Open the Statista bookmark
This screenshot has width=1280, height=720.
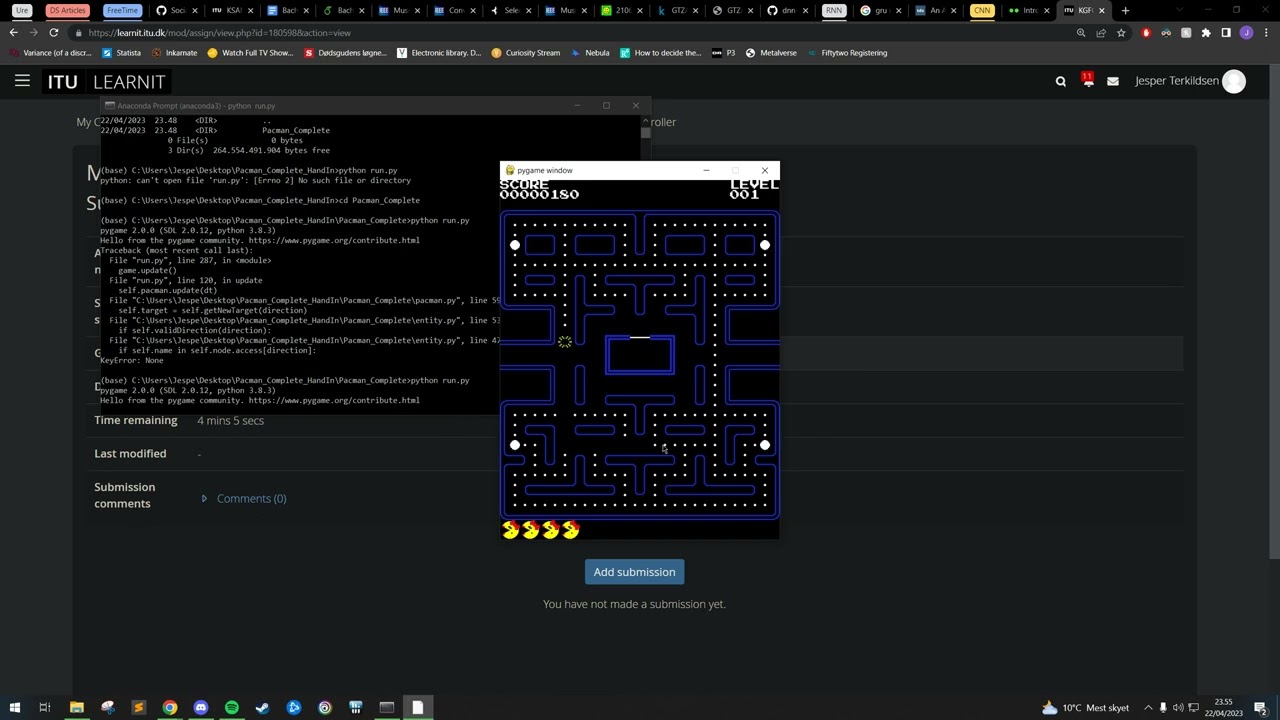(x=122, y=53)
